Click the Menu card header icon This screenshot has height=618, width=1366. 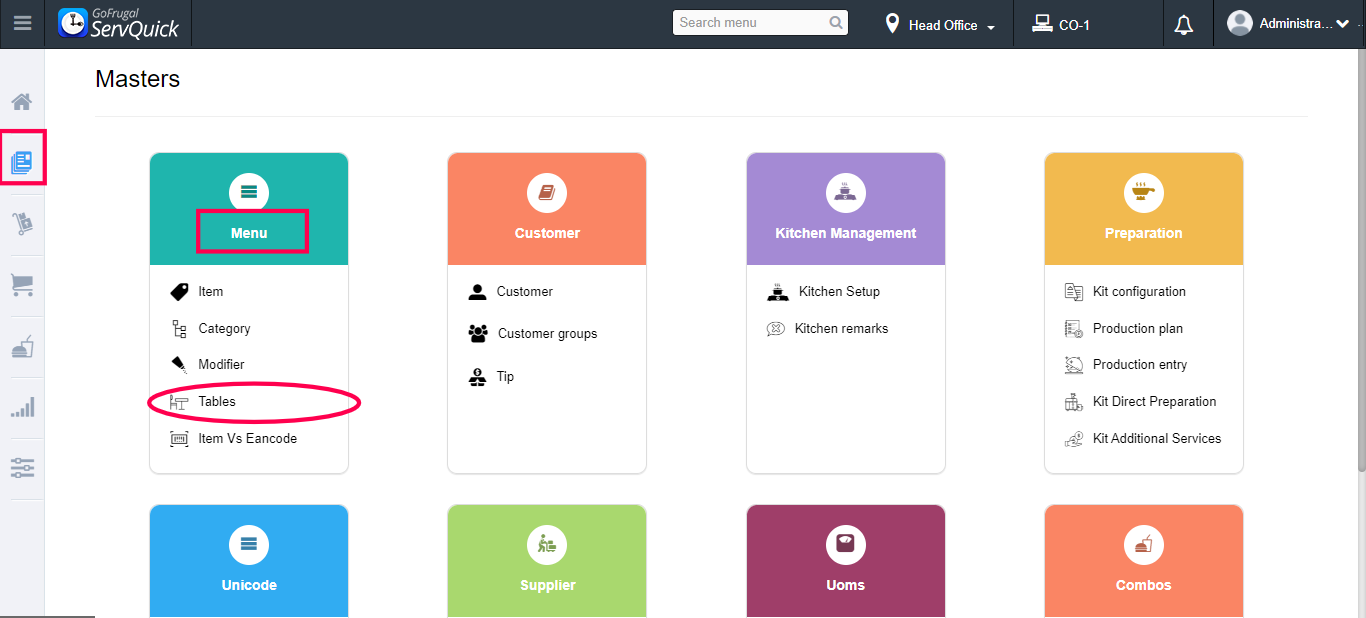(x=249, y=192)
